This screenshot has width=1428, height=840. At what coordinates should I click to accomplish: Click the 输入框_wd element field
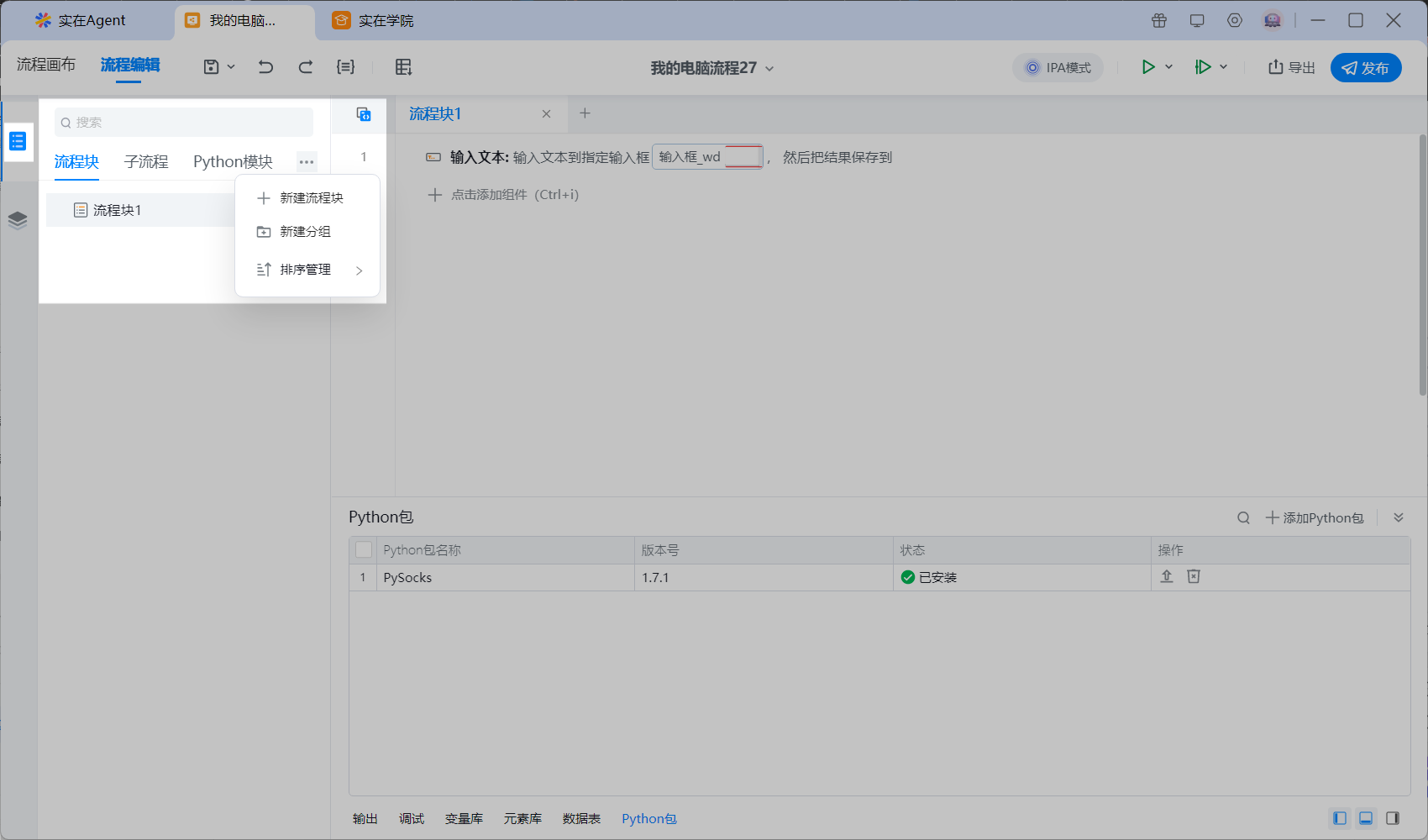pos(707,157)
